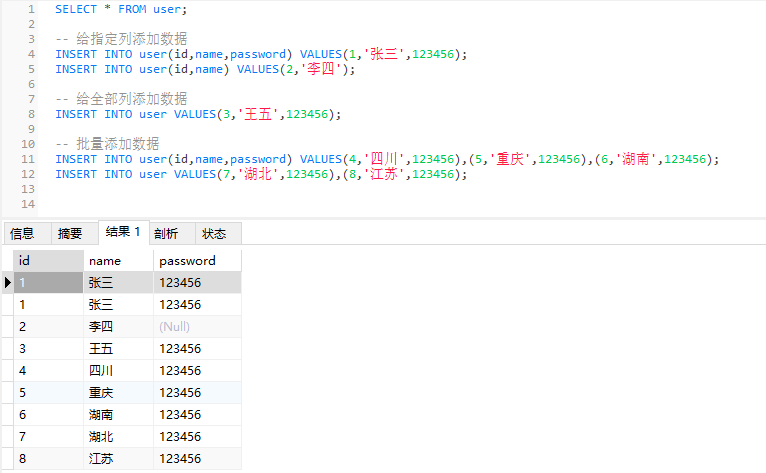The image size is (766, 473).
Task: Select id cell 3 in results
Action: point(48,348)
